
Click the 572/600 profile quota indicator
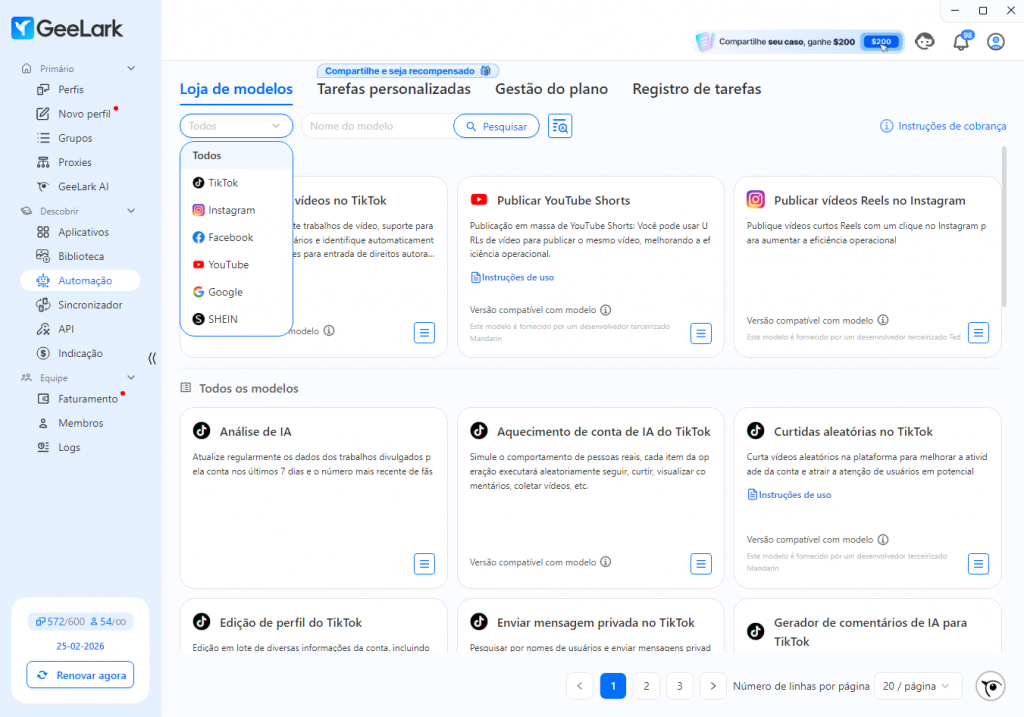[60, 622]
